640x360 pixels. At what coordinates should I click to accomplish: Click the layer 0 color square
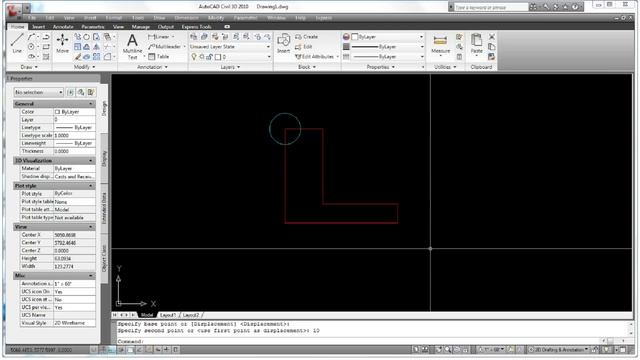point(218,57)
